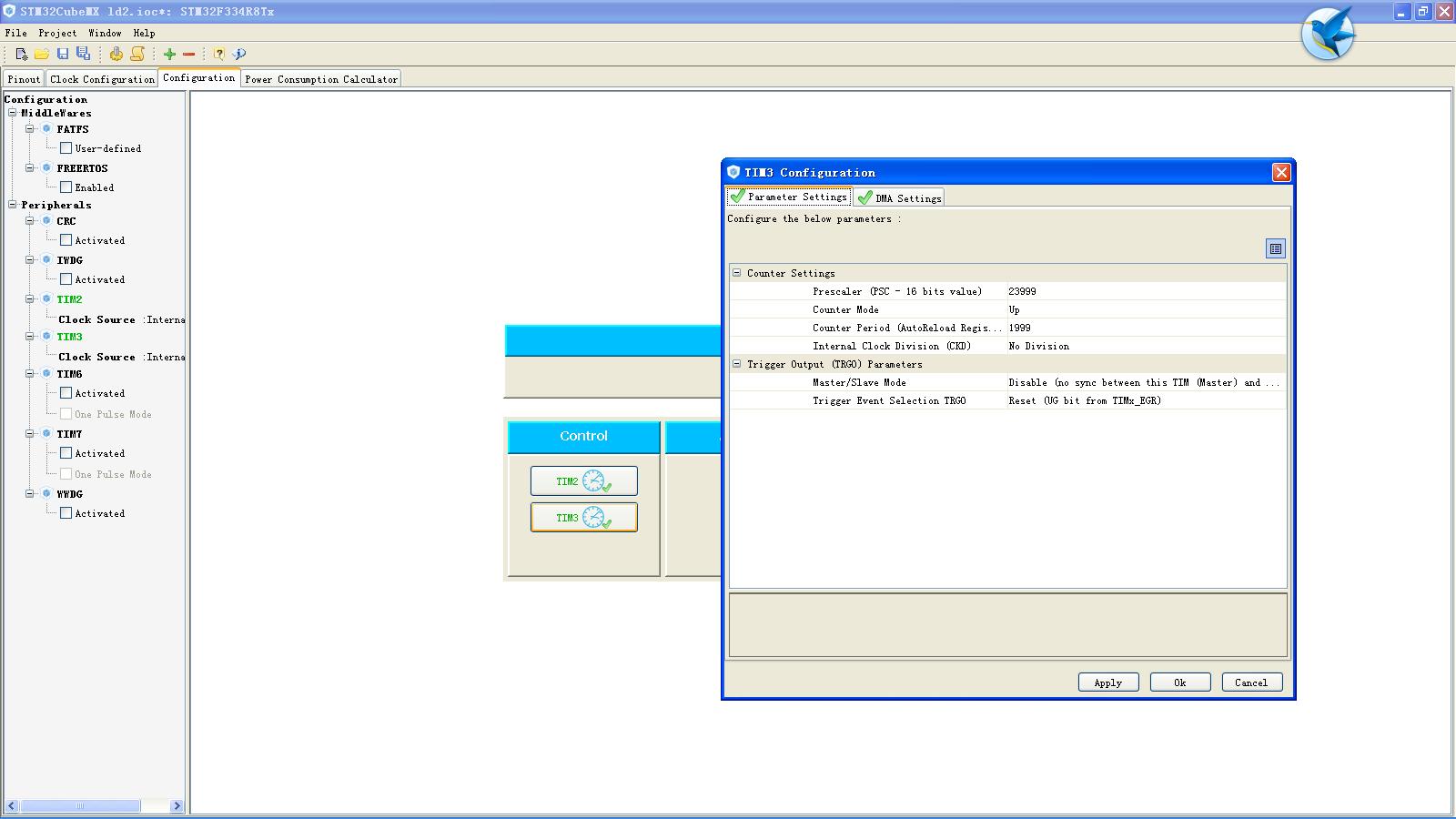Switch to DMA Settings tab in dialog
This screenshot has height=819, width=1456.
[x=899, y=197]
